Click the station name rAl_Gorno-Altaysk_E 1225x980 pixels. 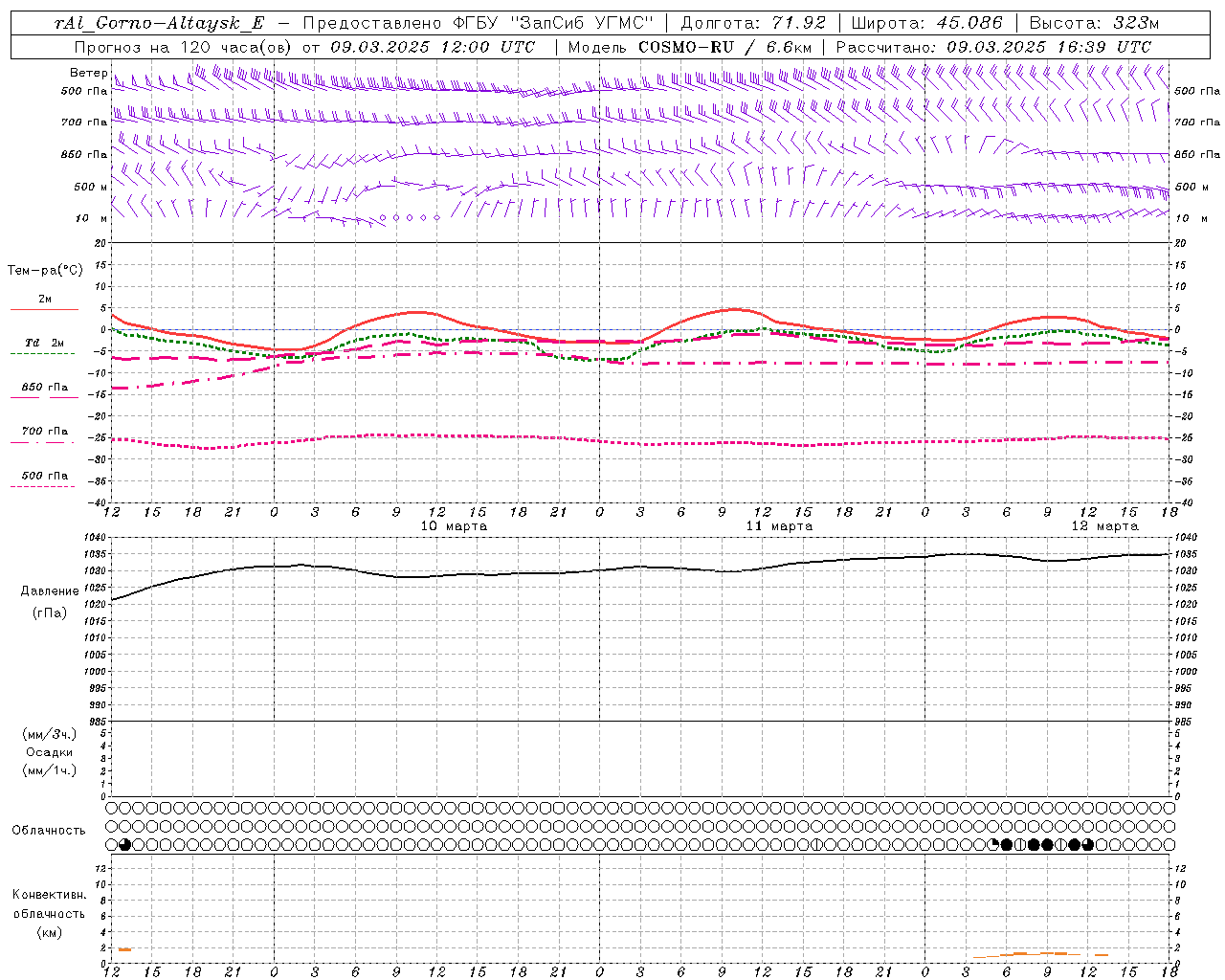(x=159, y=23)
